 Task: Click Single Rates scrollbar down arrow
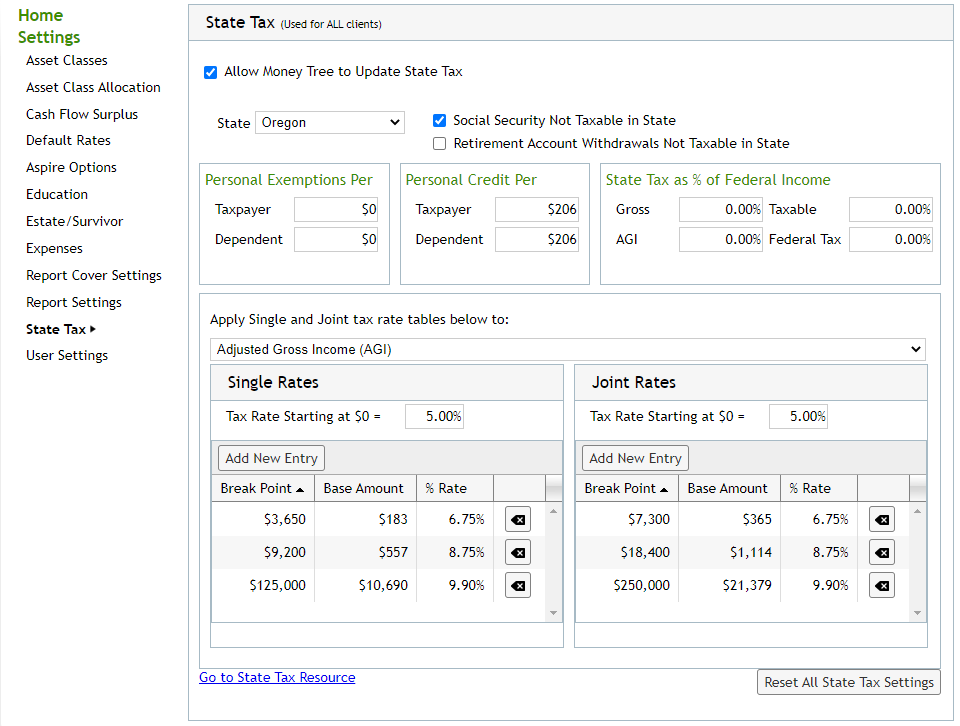(553, 613)
